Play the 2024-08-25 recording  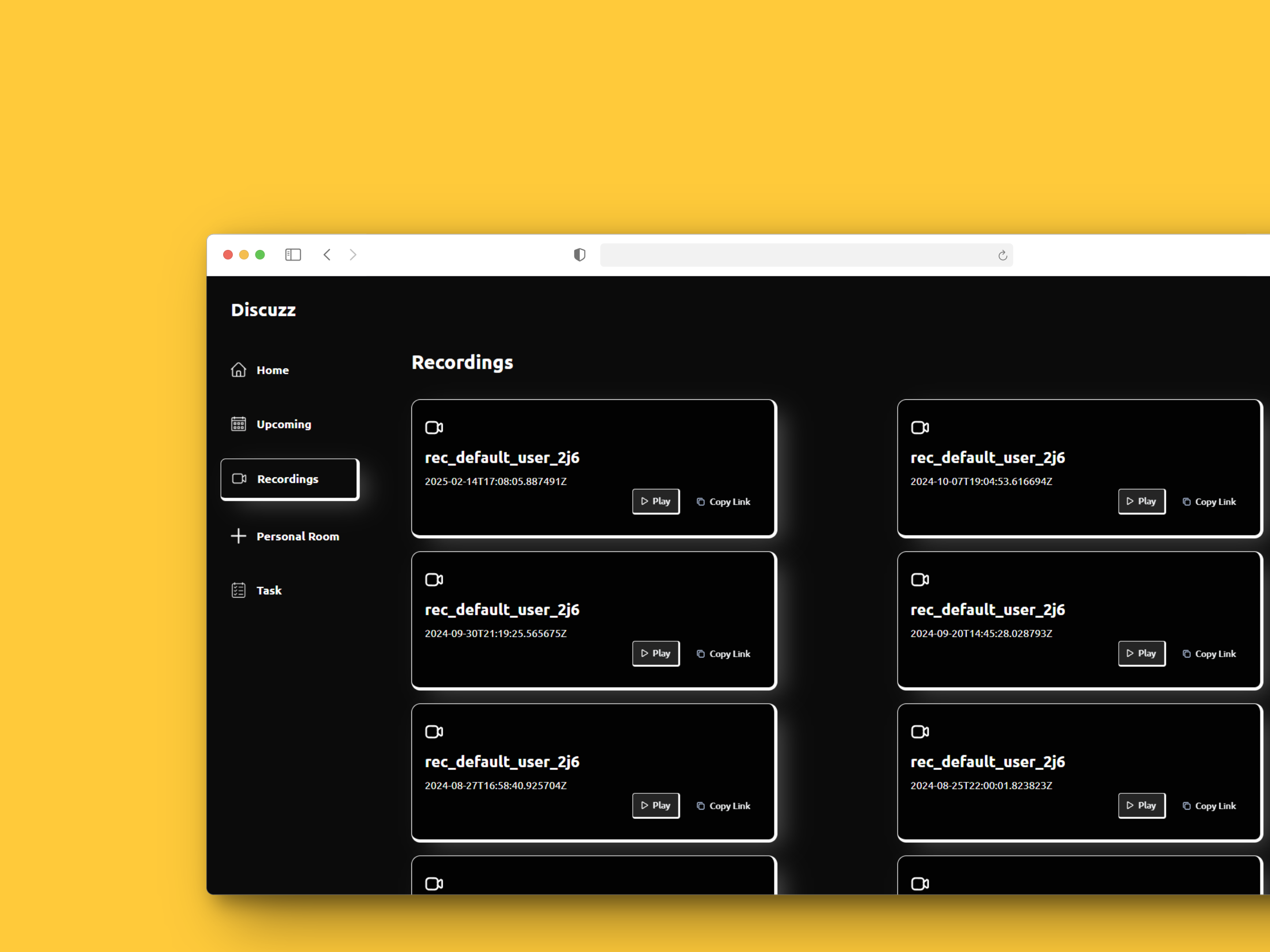pos(1141,806)
